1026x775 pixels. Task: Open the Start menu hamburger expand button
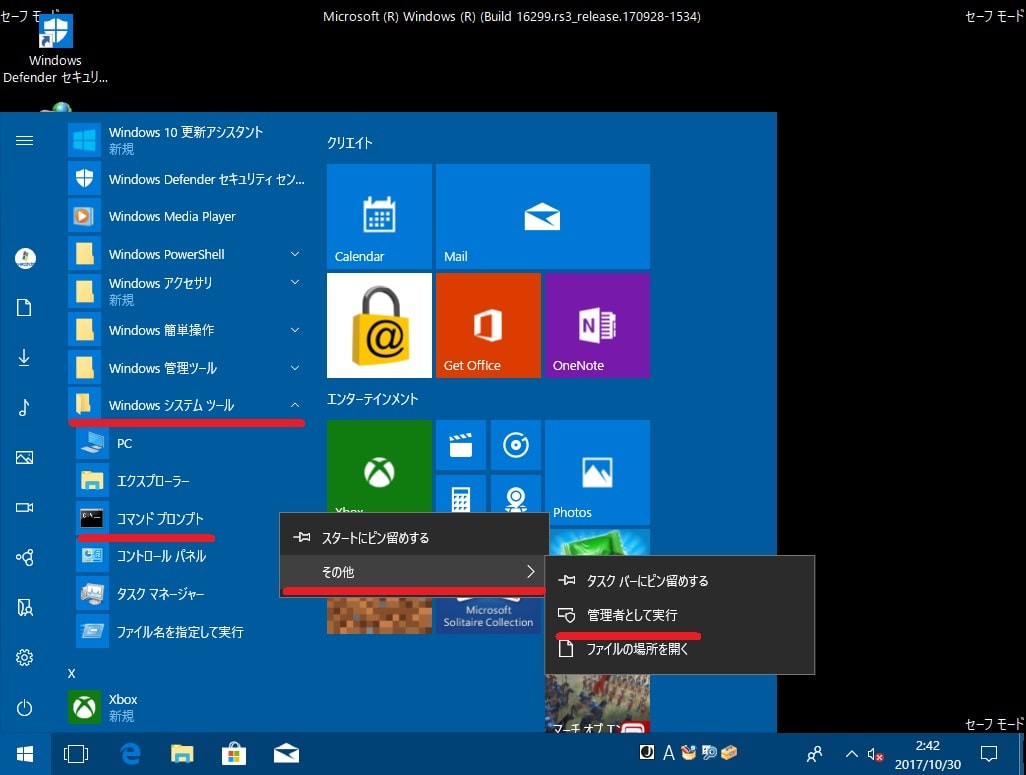(x=24, y=141)
